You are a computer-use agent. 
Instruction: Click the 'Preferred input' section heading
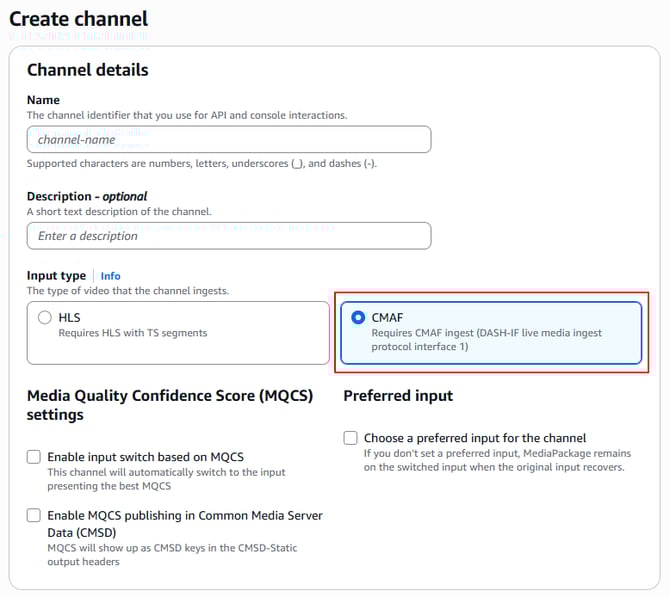(398, 396)
